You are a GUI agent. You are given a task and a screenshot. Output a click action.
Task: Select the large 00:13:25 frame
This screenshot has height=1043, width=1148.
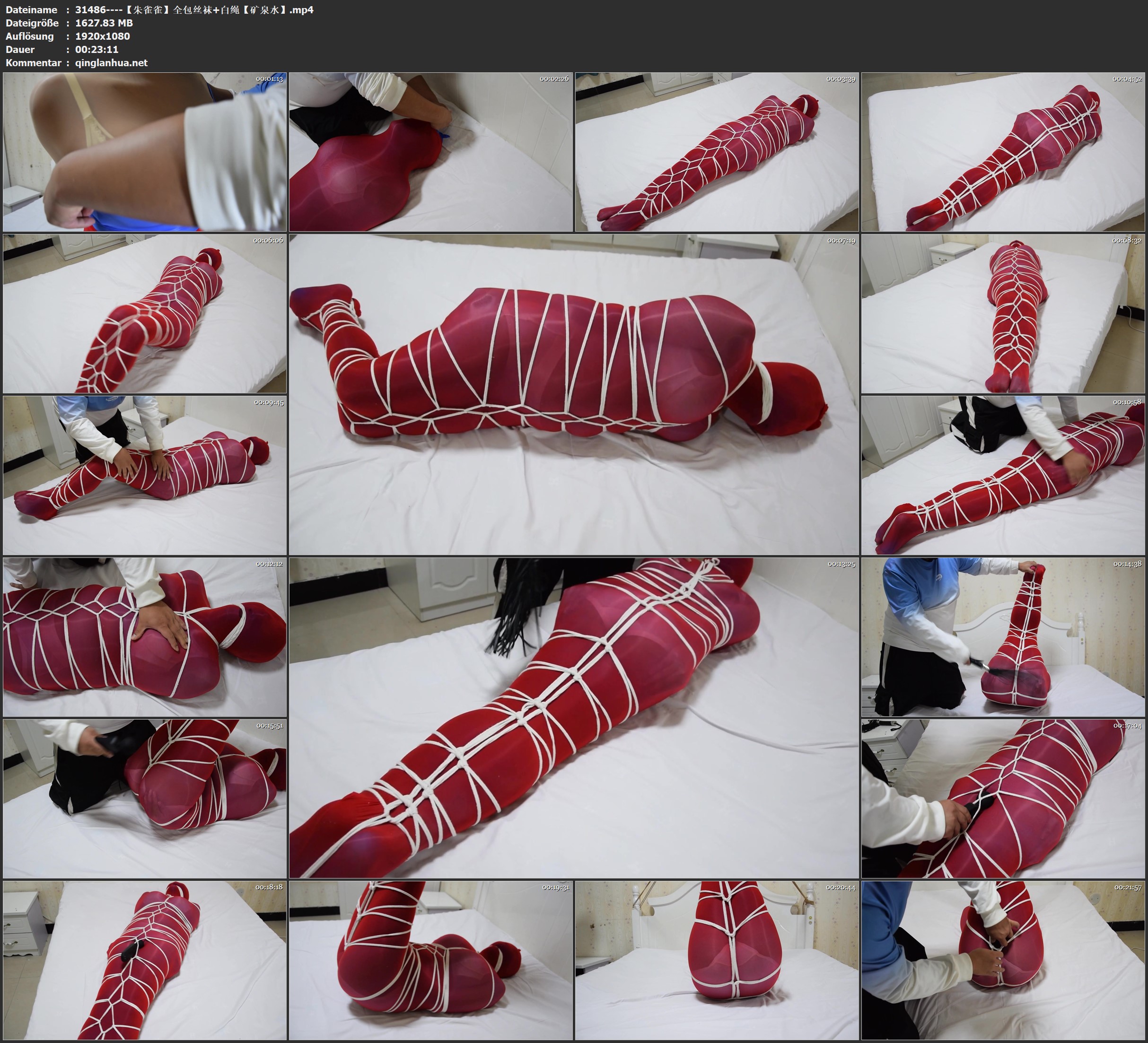coord(573,717)
